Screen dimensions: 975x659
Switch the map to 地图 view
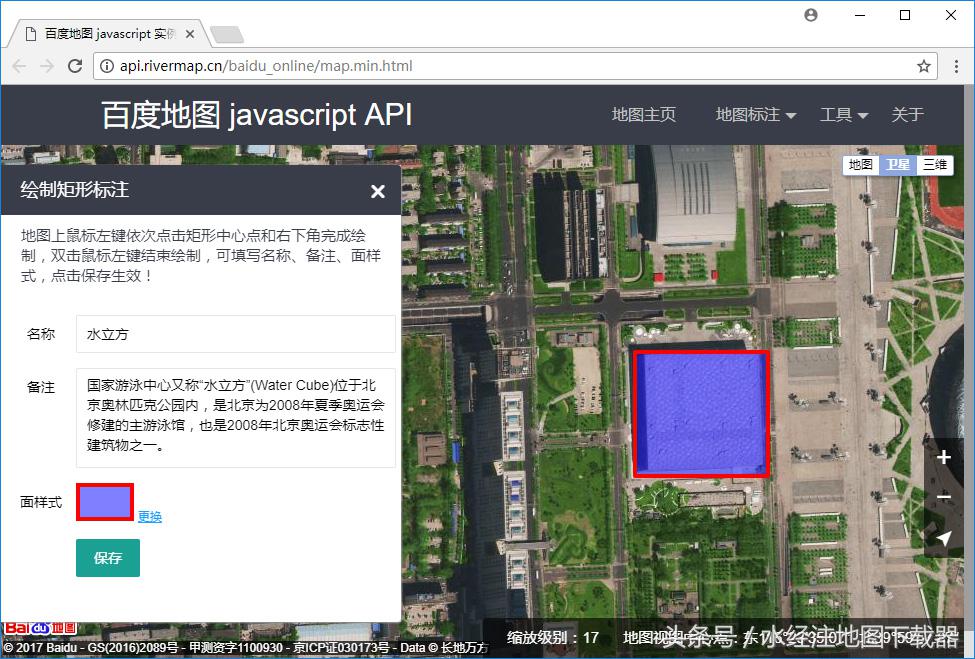[860, 164]
